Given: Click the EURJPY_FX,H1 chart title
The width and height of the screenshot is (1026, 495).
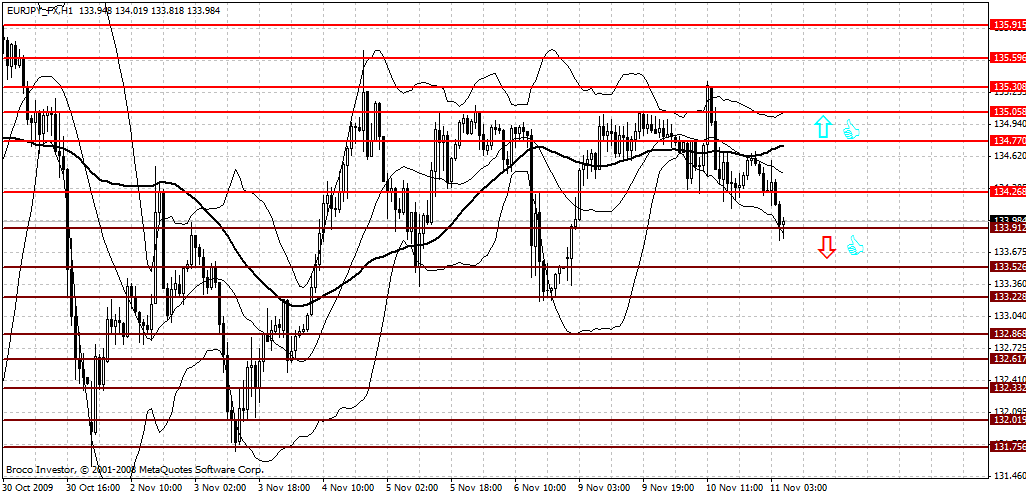Looking at the screenshot, I should point(40,10).
